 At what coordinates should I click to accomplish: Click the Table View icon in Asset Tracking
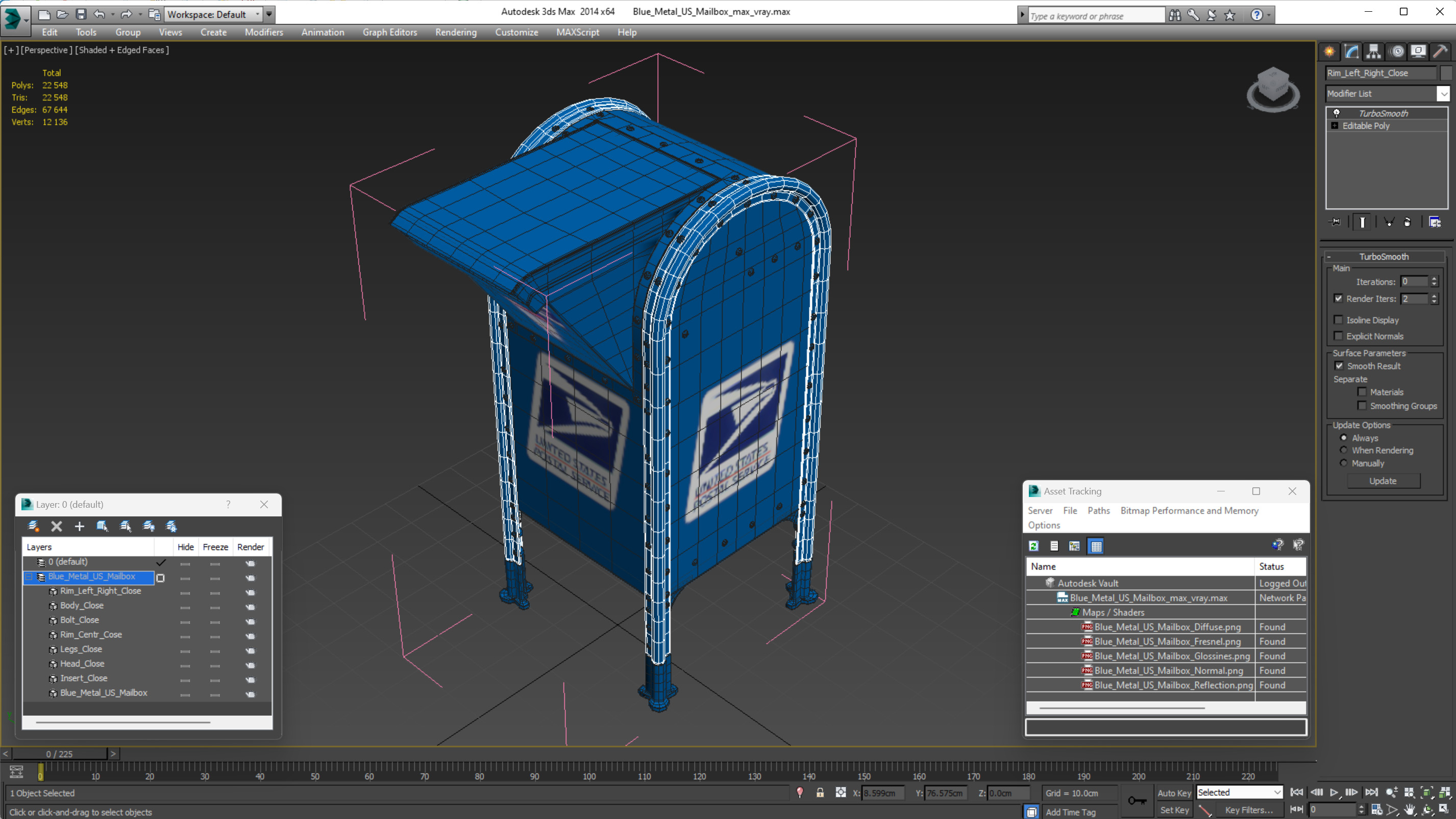[1096, 546]
